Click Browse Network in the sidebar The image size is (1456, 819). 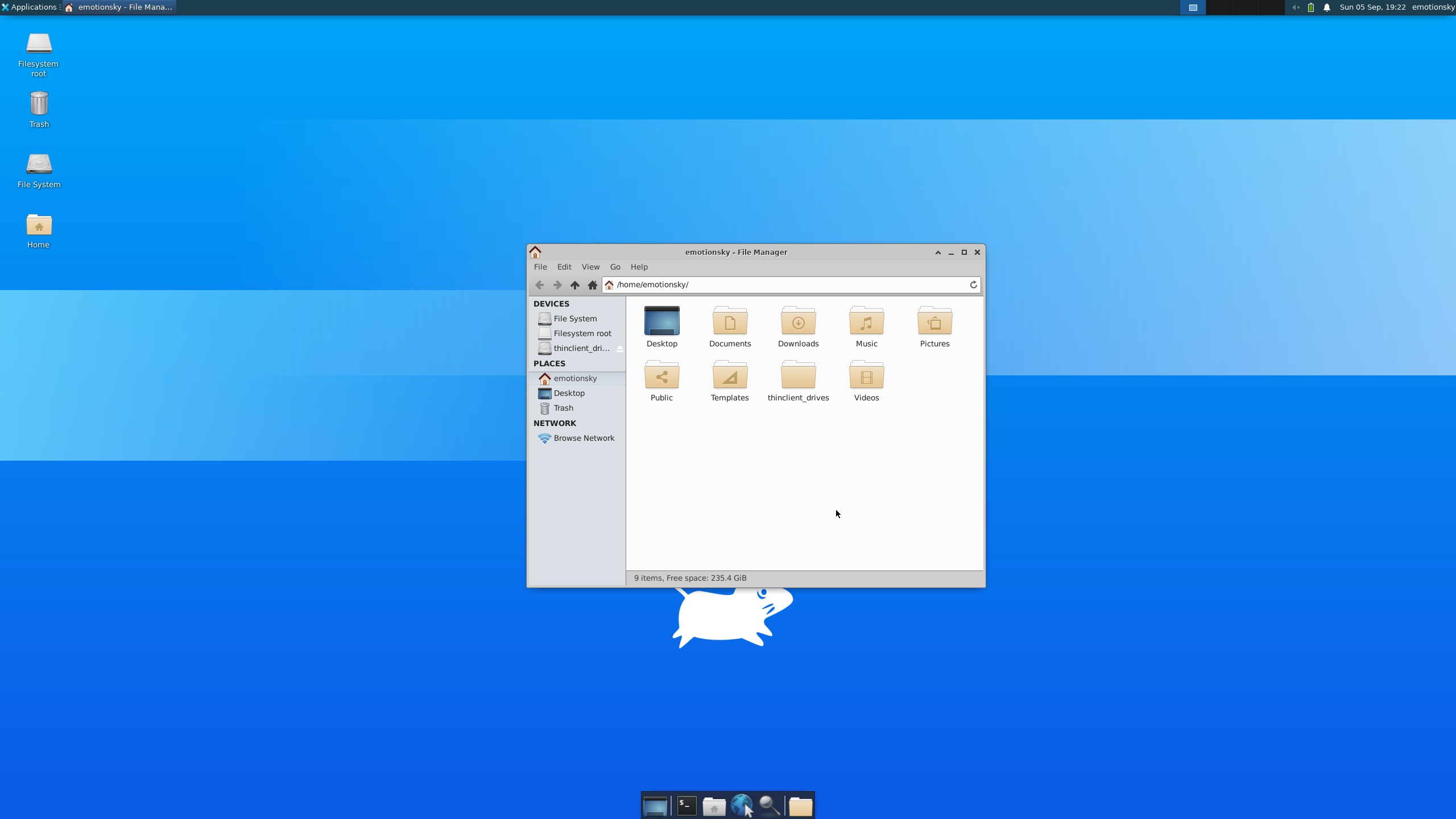pos(583,438)
